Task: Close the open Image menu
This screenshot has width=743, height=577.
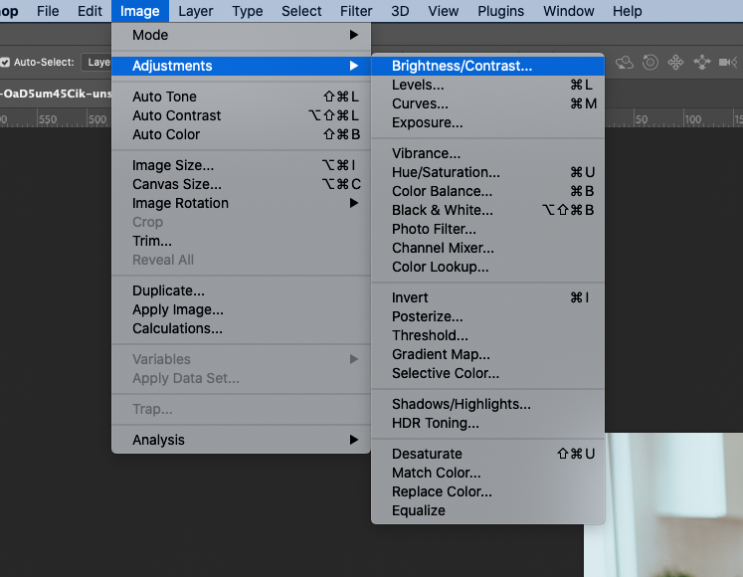Action: (x=140, y=11)
